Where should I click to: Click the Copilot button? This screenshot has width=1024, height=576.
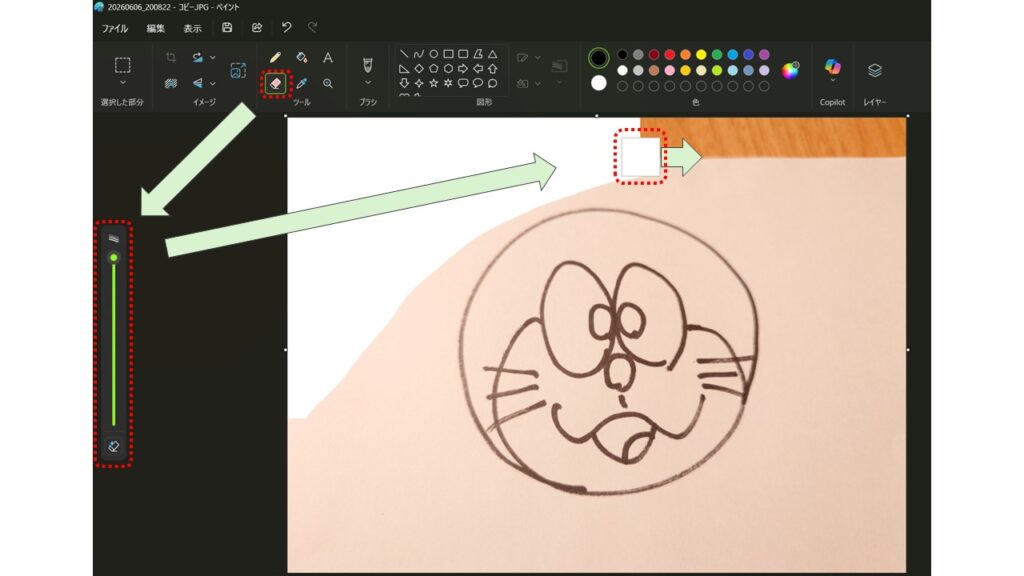pos(832,66)
